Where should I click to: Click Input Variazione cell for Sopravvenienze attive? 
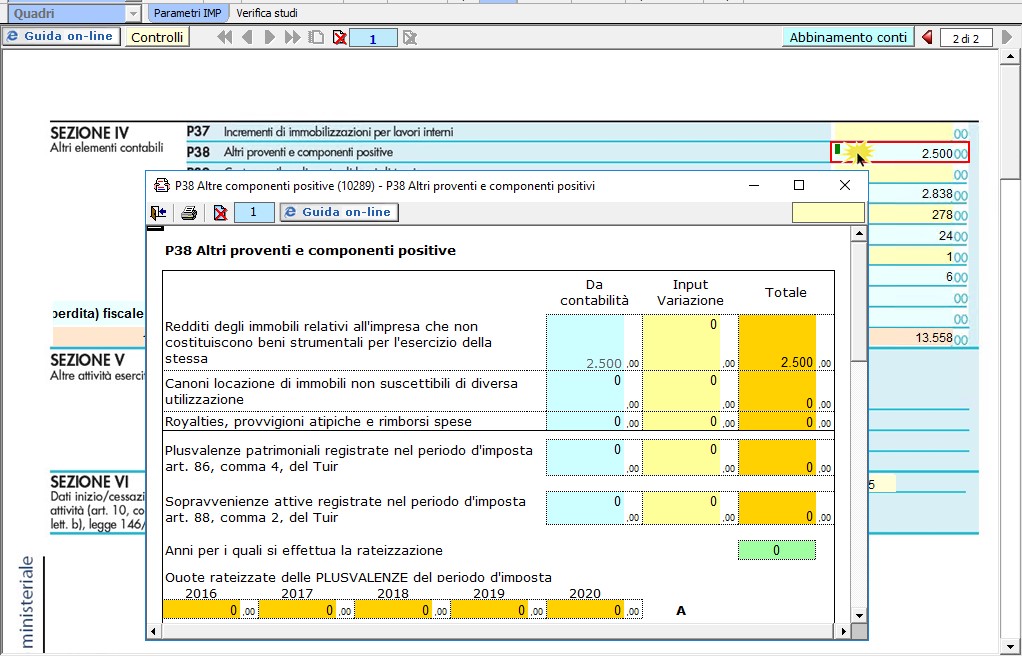click(681, 508)
